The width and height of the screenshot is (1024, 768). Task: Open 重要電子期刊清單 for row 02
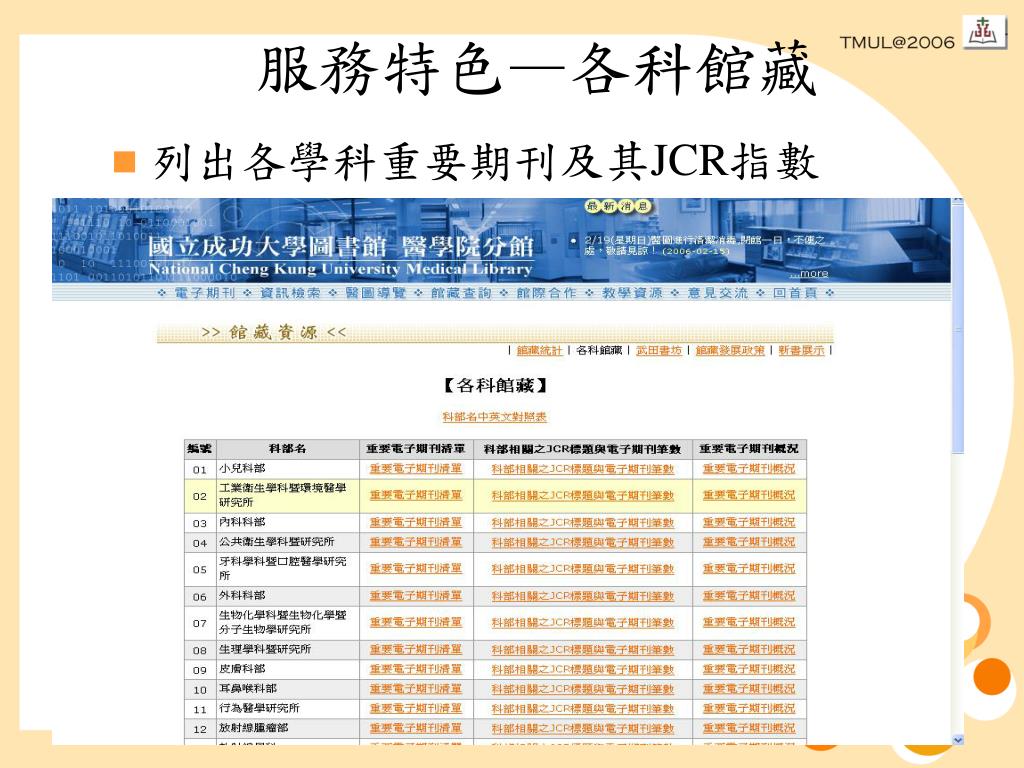415,496
